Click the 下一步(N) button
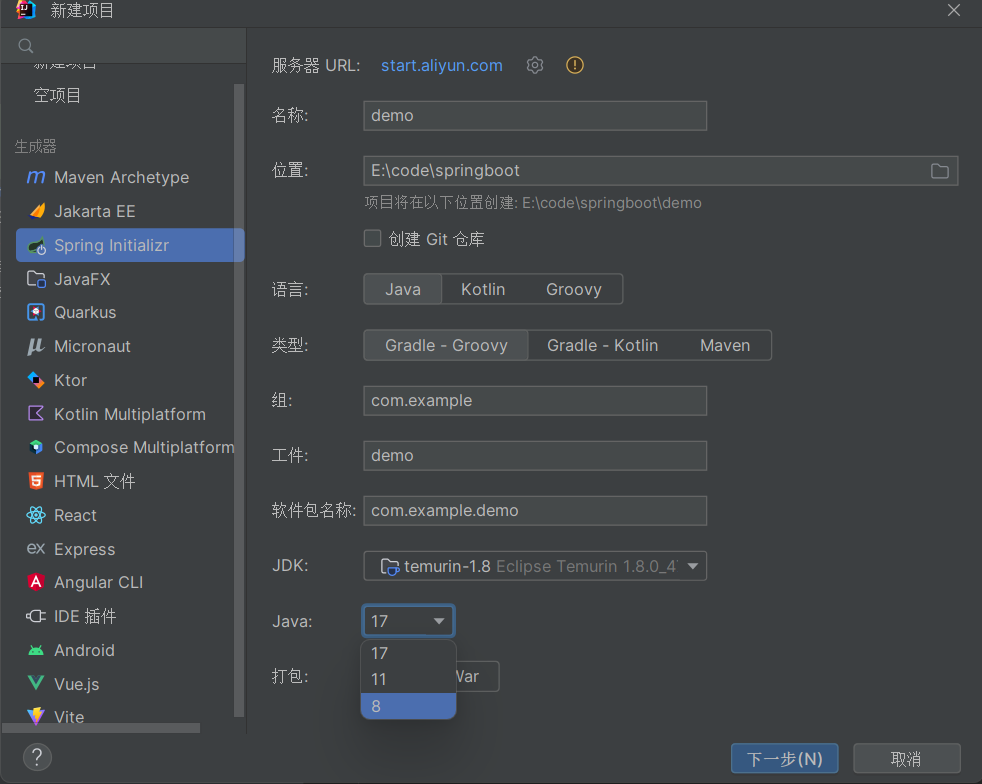 pyautogui.click(x=784, y=759)
